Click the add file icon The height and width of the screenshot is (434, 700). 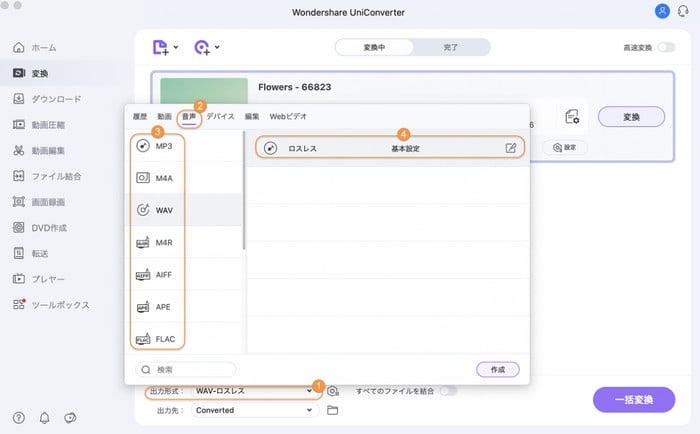click(x=160, y=47)
